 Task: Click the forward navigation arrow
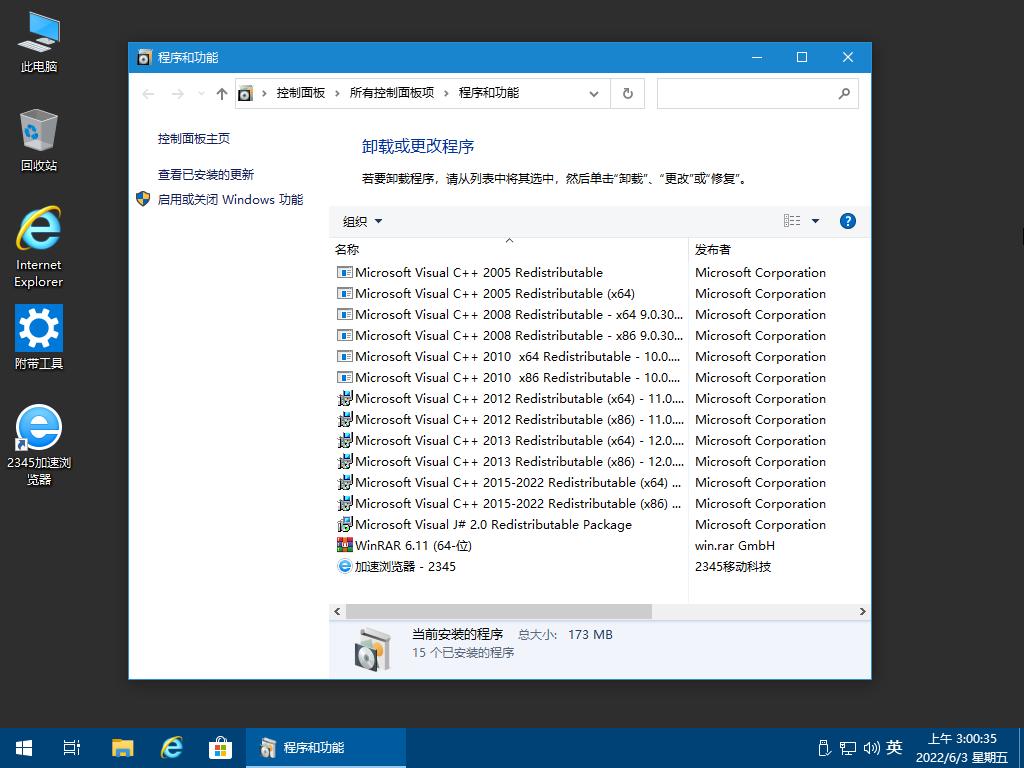(177, 94)
